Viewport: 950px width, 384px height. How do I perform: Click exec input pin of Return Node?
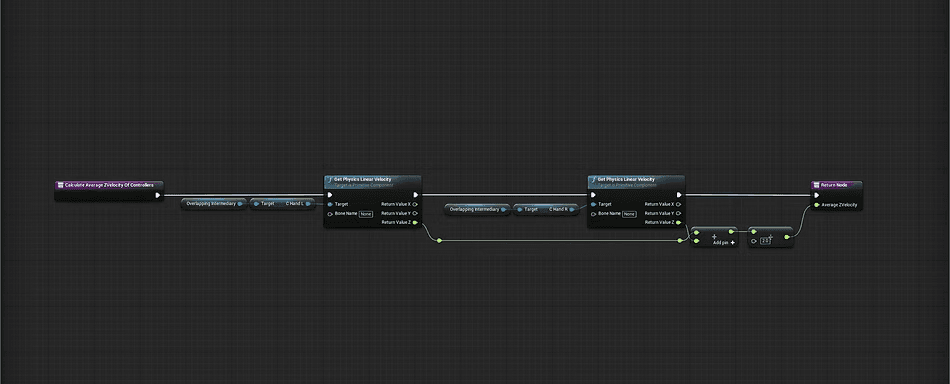point(817,195)
